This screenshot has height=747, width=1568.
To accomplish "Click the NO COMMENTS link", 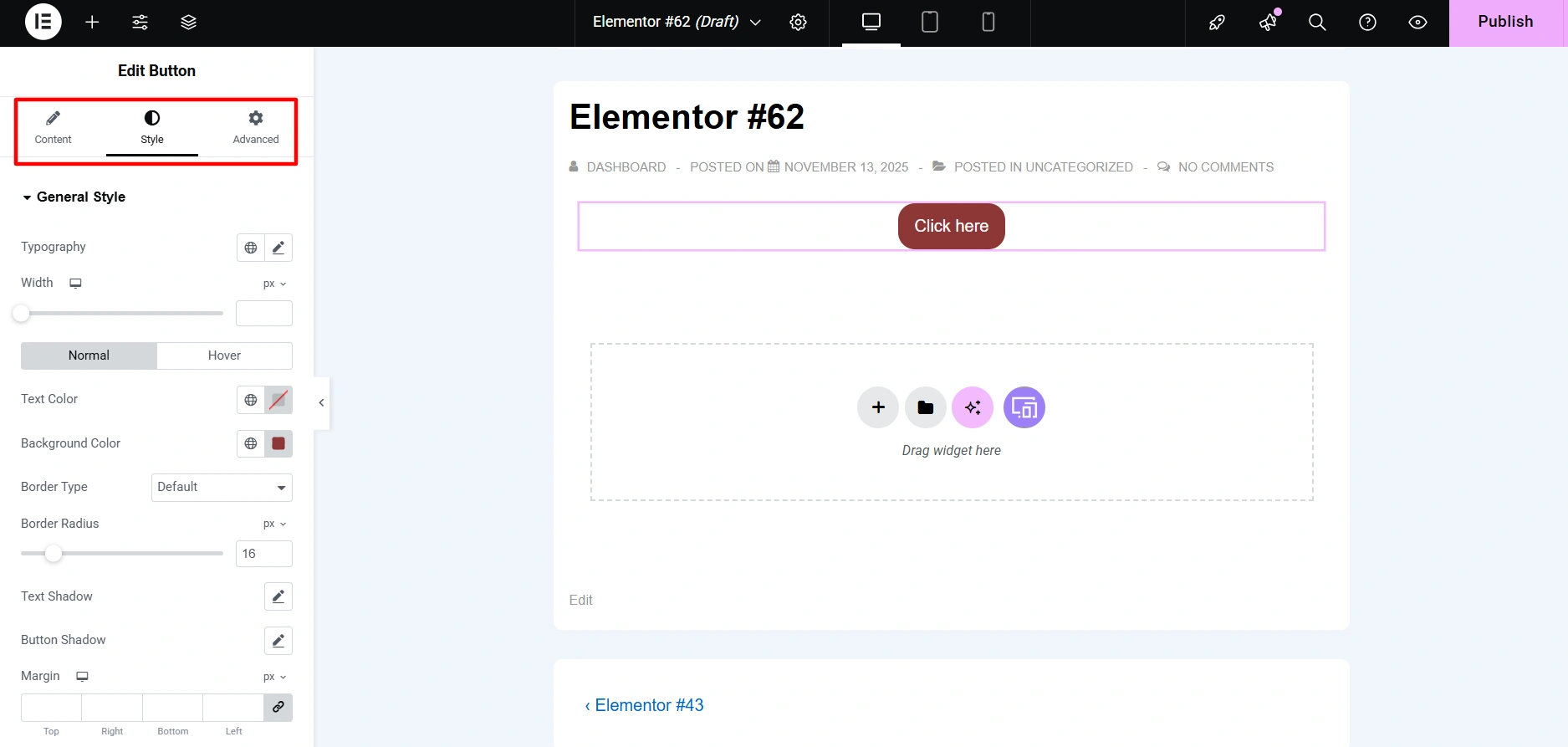I will (x=1226, y=167).
